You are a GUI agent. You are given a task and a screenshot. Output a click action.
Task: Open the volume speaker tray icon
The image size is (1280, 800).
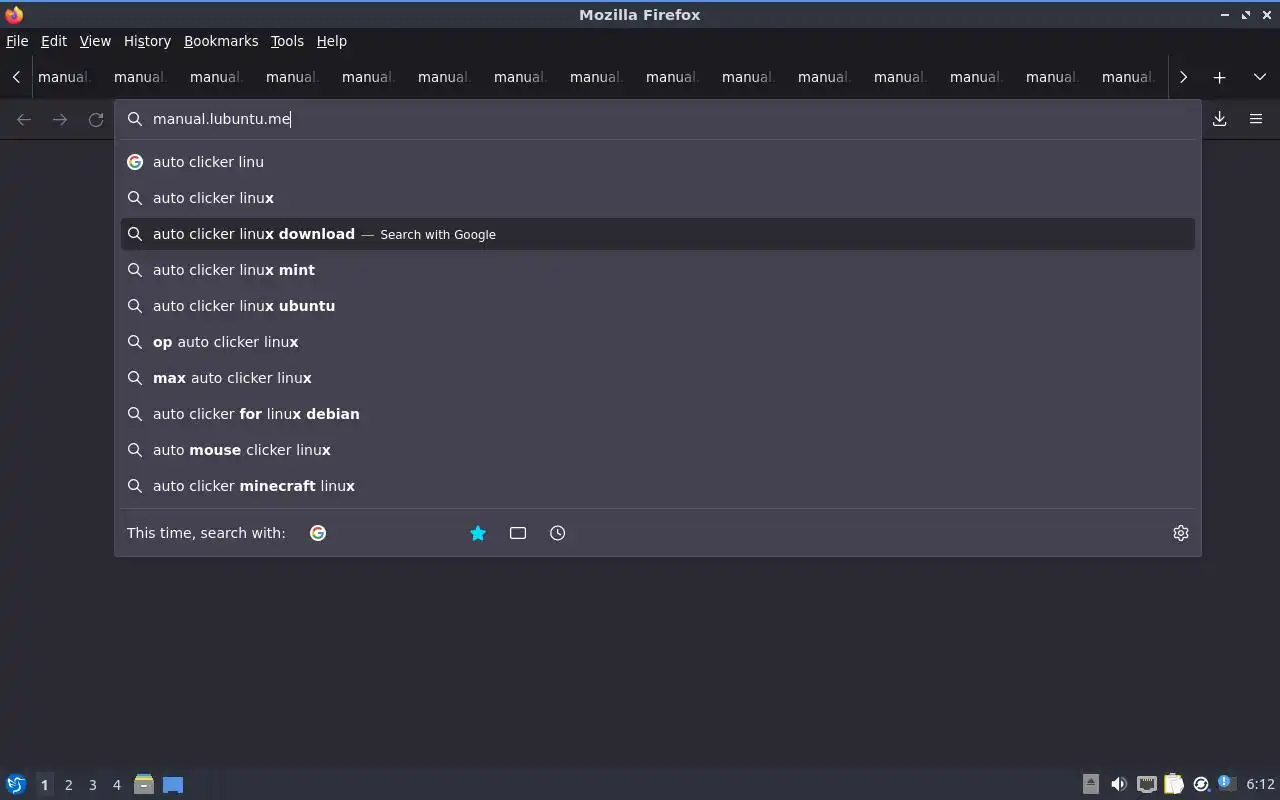click(x=1119, y=784)
